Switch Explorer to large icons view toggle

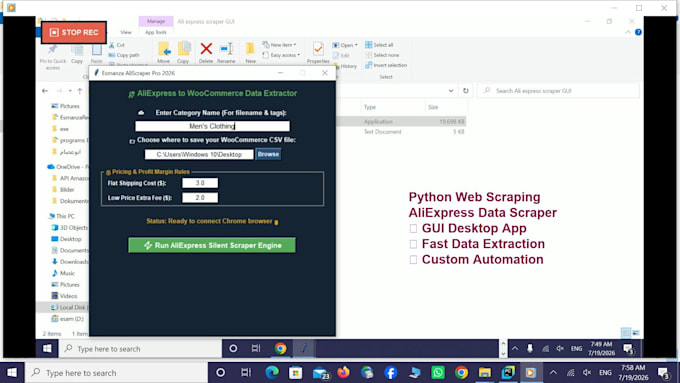point(636,333)
